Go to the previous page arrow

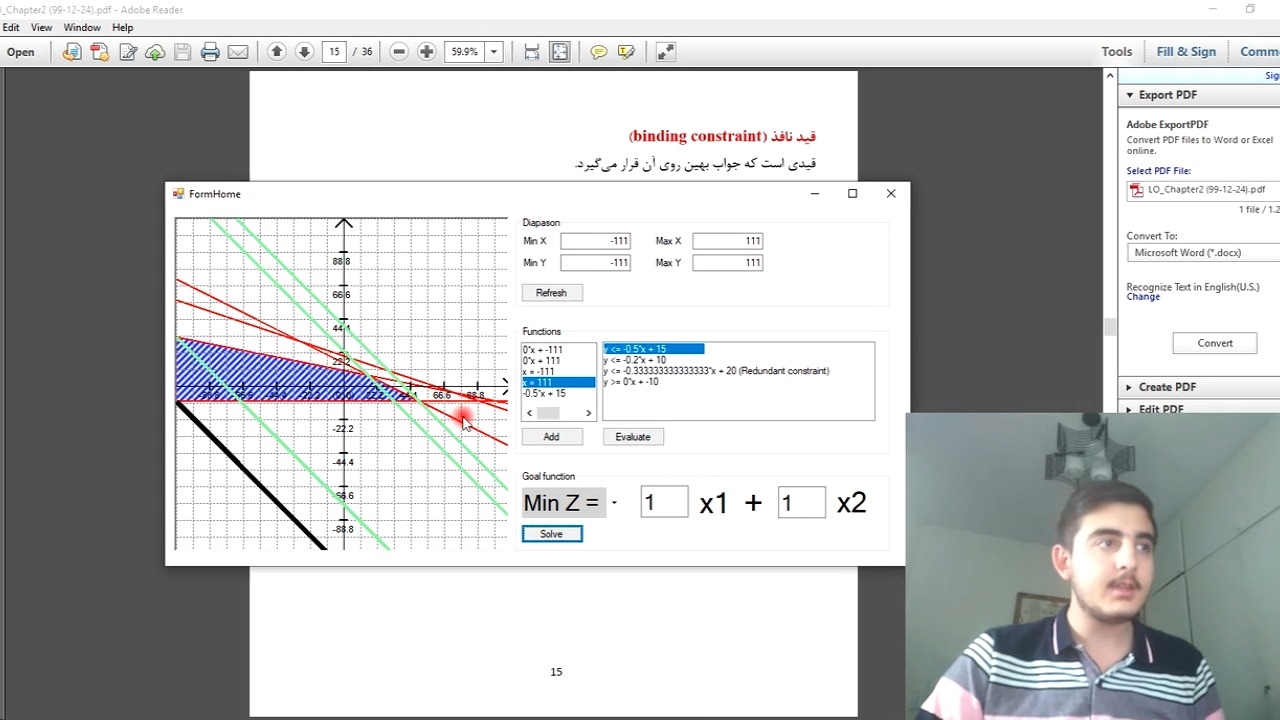[277, 52]
